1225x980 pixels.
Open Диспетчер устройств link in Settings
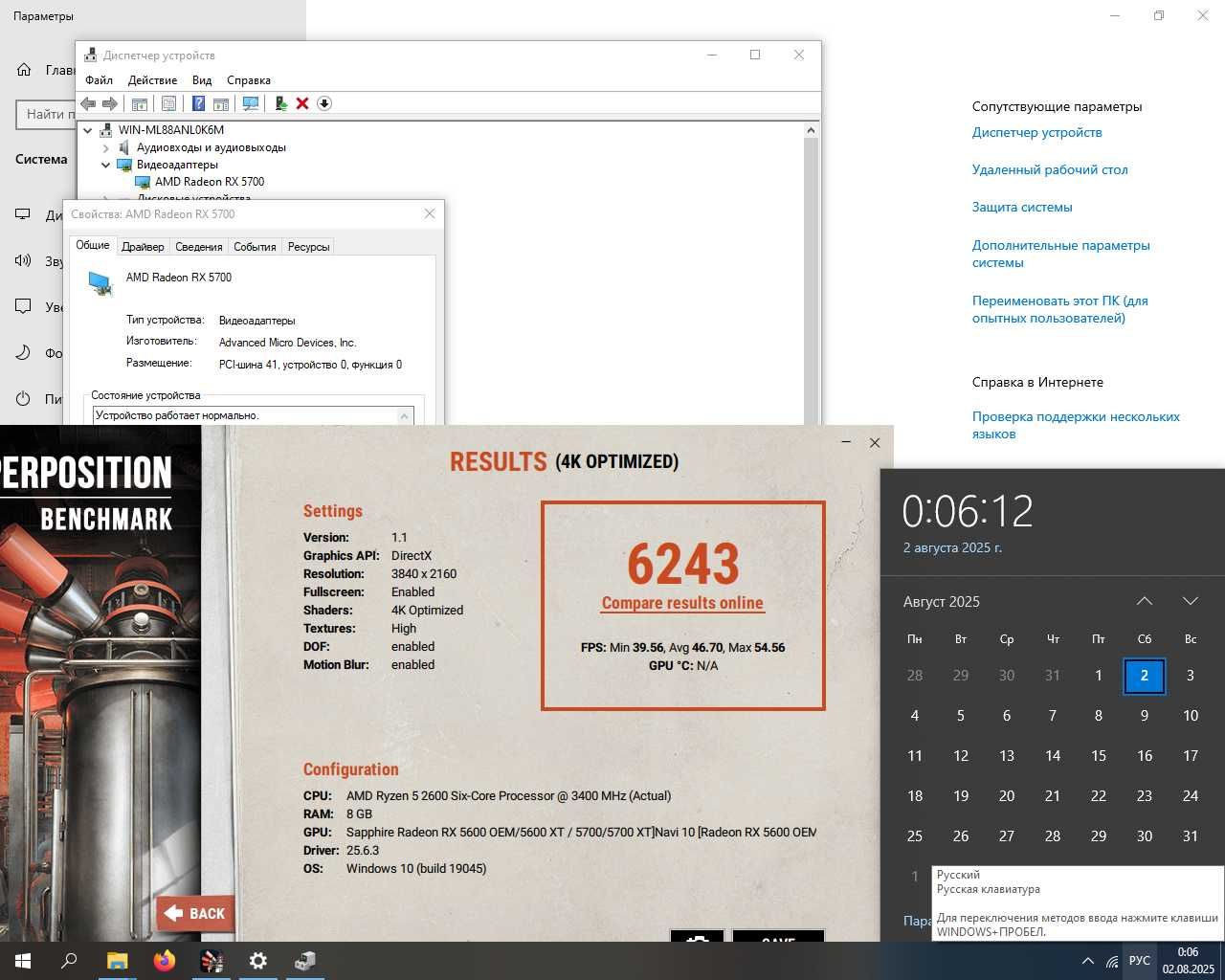point(1036,132)
